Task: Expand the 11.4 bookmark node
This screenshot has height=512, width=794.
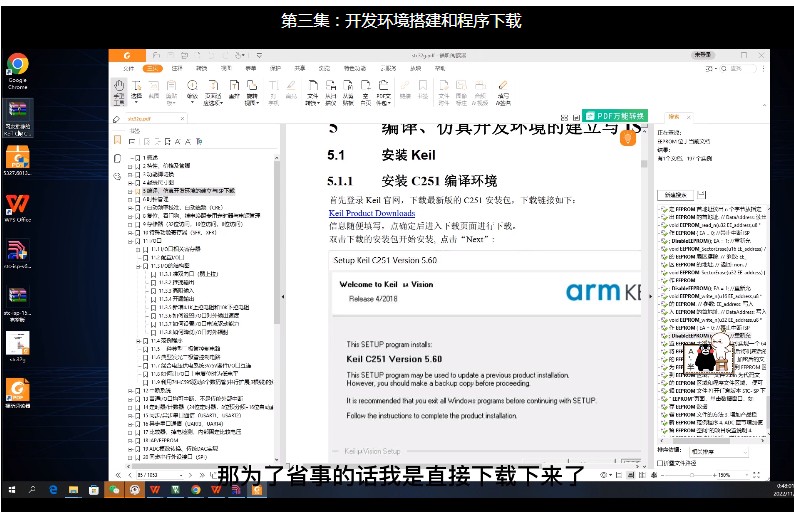Action: [138, 341]
